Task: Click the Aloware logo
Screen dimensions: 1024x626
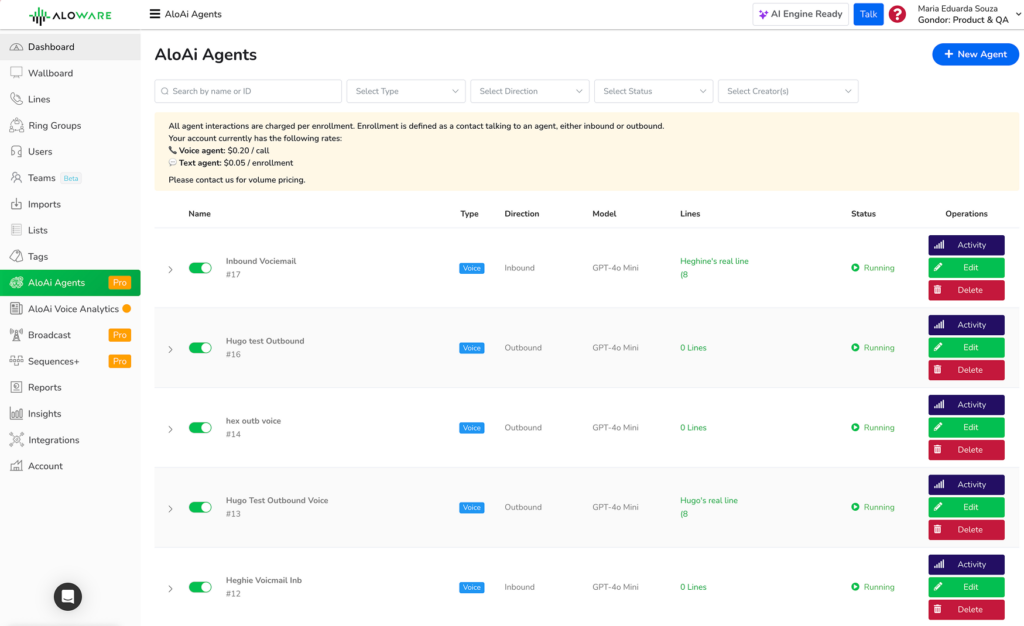Action: (70, 15)
